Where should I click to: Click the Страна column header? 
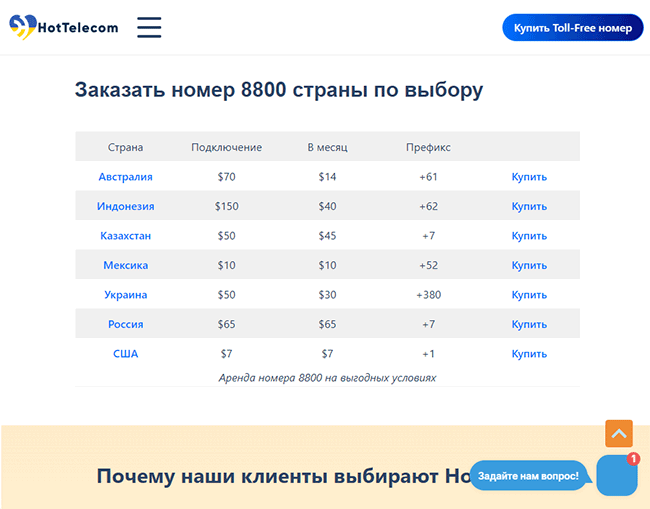tap(125, 147)
